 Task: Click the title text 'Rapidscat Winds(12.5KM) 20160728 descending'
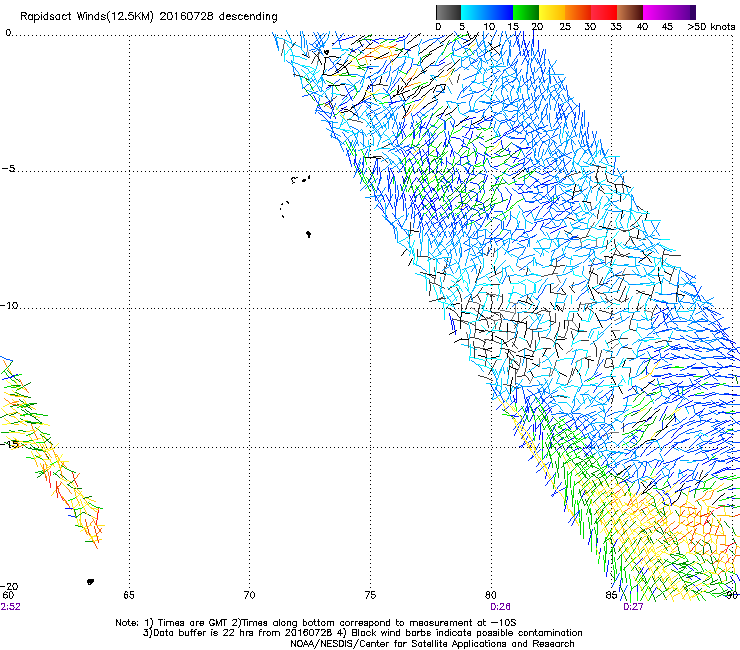coord(149,16)
